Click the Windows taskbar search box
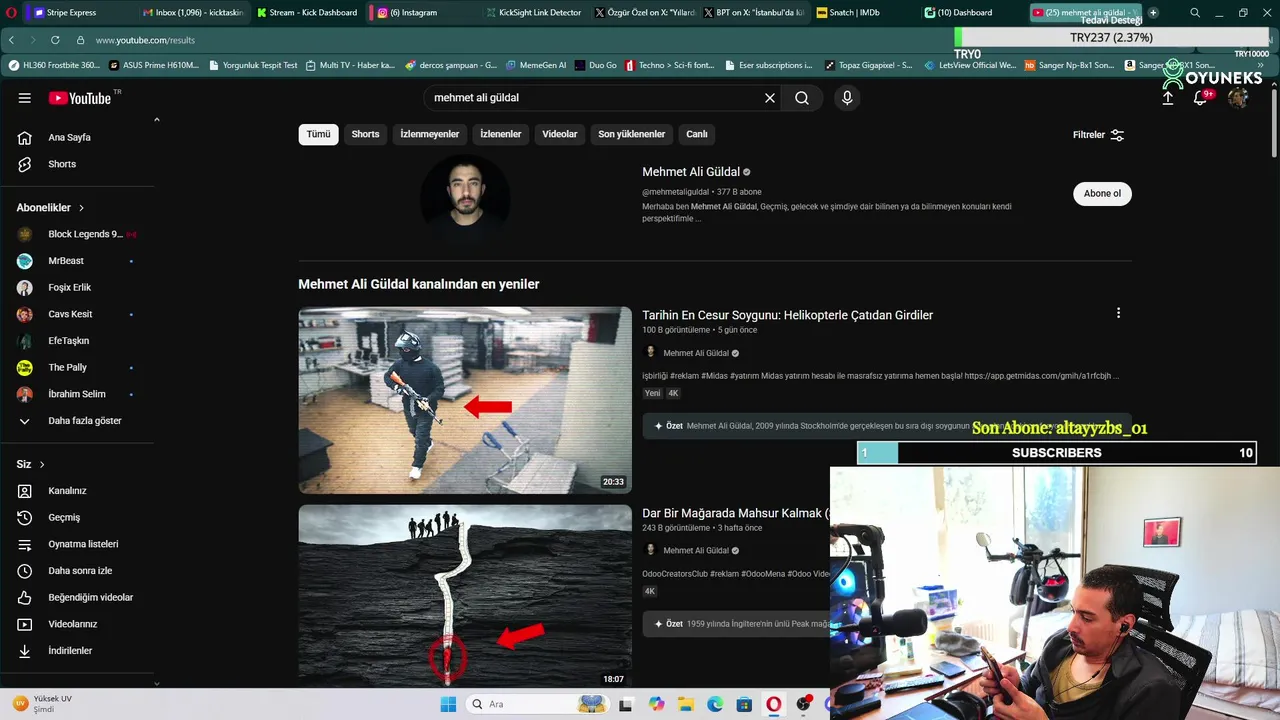1280x720 pixels. point(539,704)
